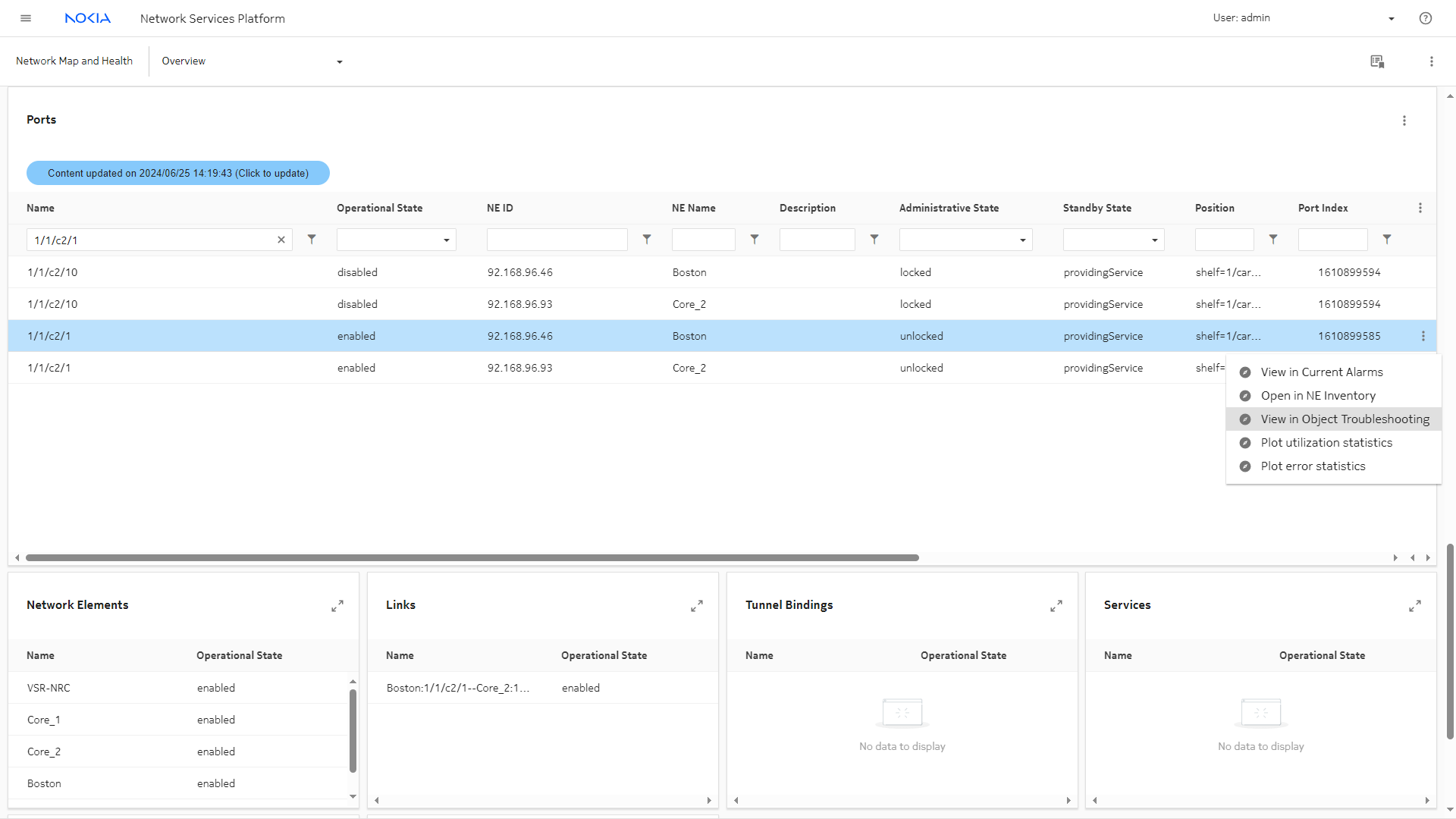Select View in Object Troubleshooting
1456x819 pixels.
click(1345, 419)
